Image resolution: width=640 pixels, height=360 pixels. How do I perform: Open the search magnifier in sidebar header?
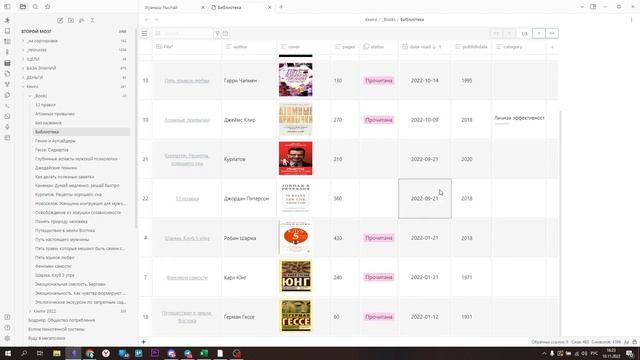tap(36, 7)
